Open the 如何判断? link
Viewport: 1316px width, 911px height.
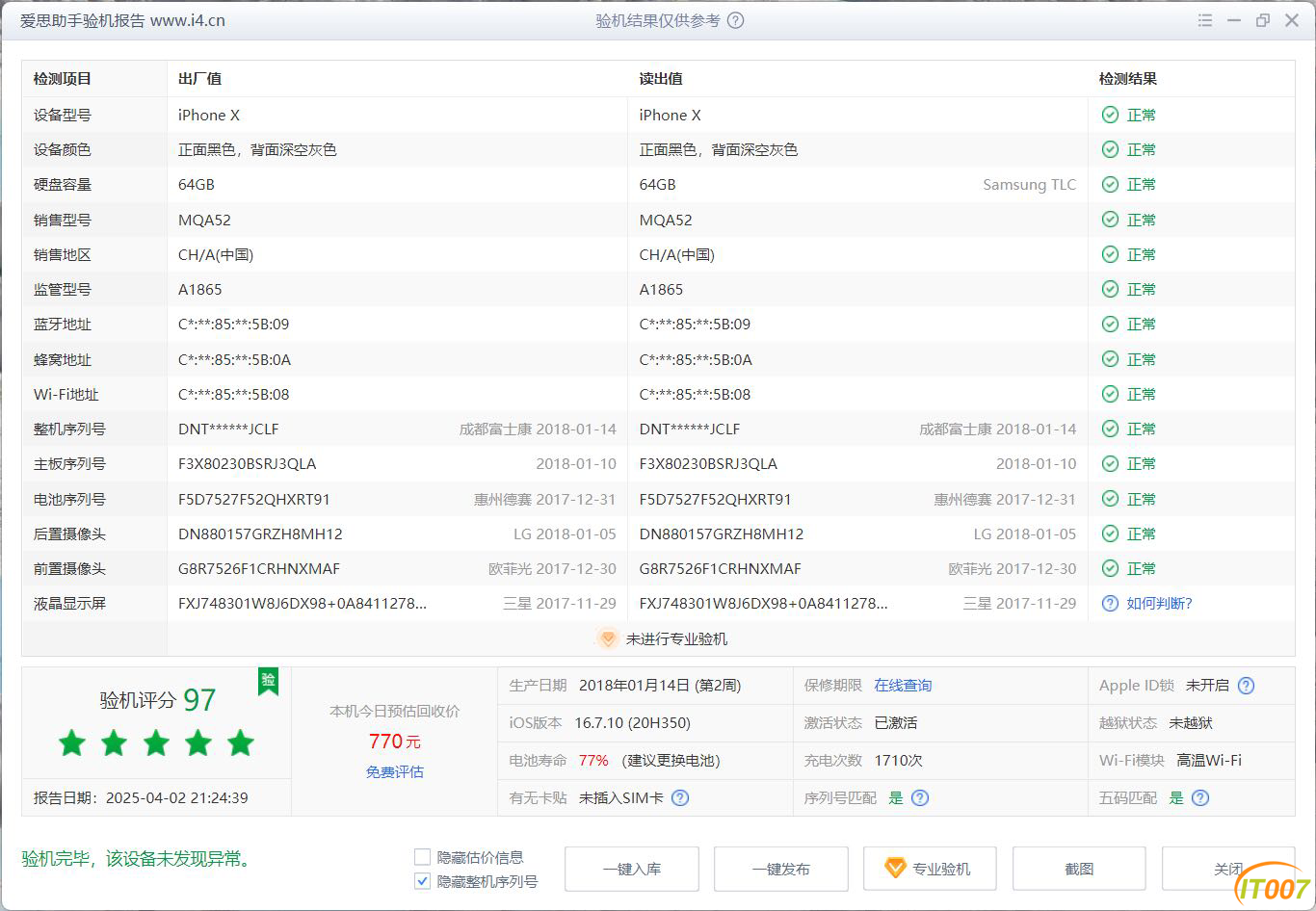pos(1159,603)
